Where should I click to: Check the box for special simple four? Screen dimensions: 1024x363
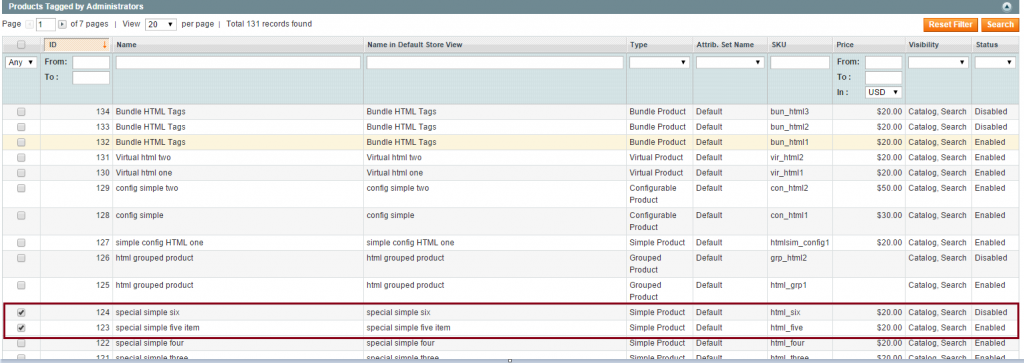(x=21, y=343)
